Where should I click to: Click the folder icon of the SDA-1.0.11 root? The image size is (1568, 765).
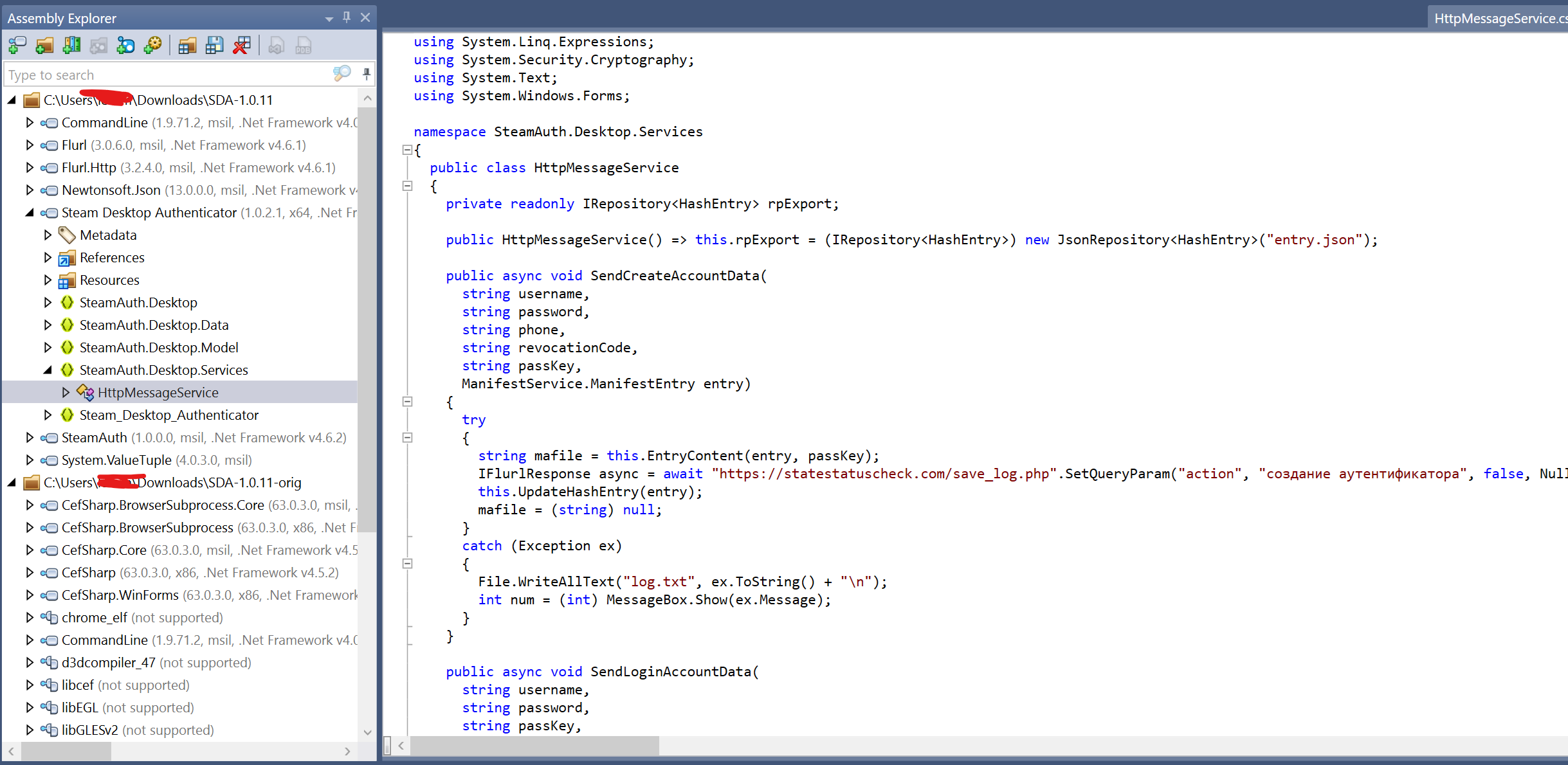click(32, 100)
